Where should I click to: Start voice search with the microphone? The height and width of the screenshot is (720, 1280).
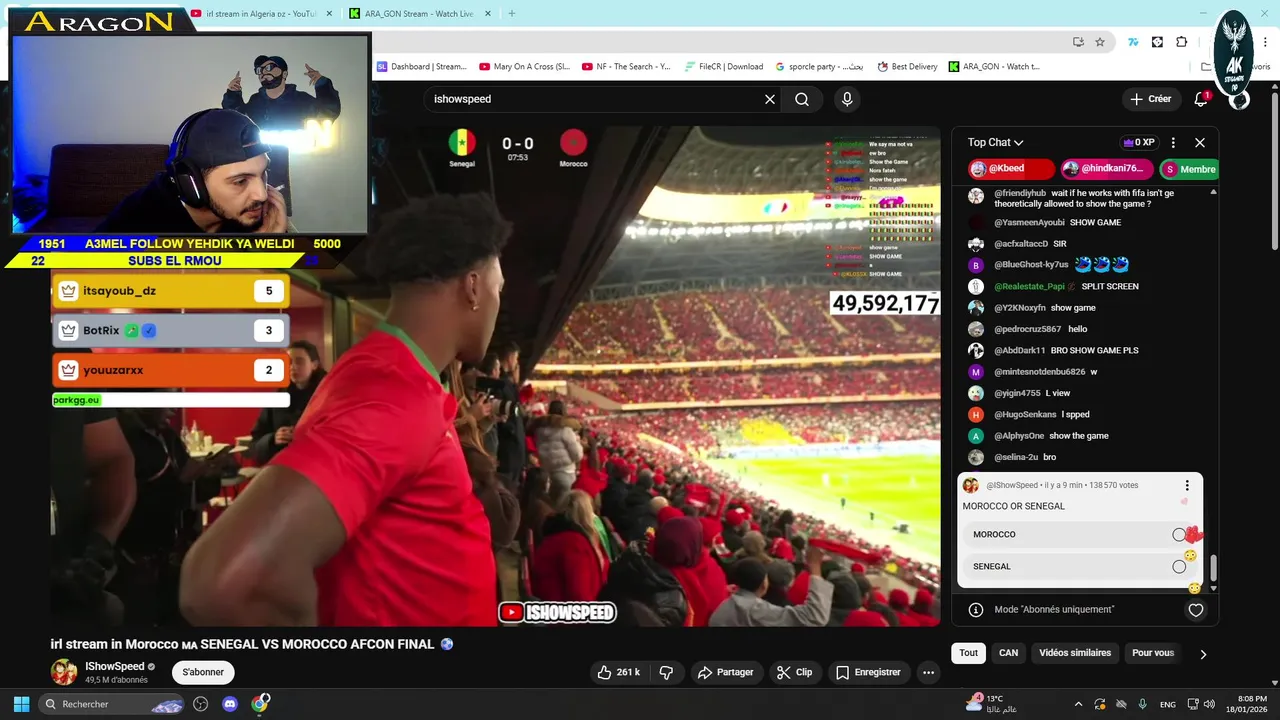pyautogui.click(x=847, y=99)
